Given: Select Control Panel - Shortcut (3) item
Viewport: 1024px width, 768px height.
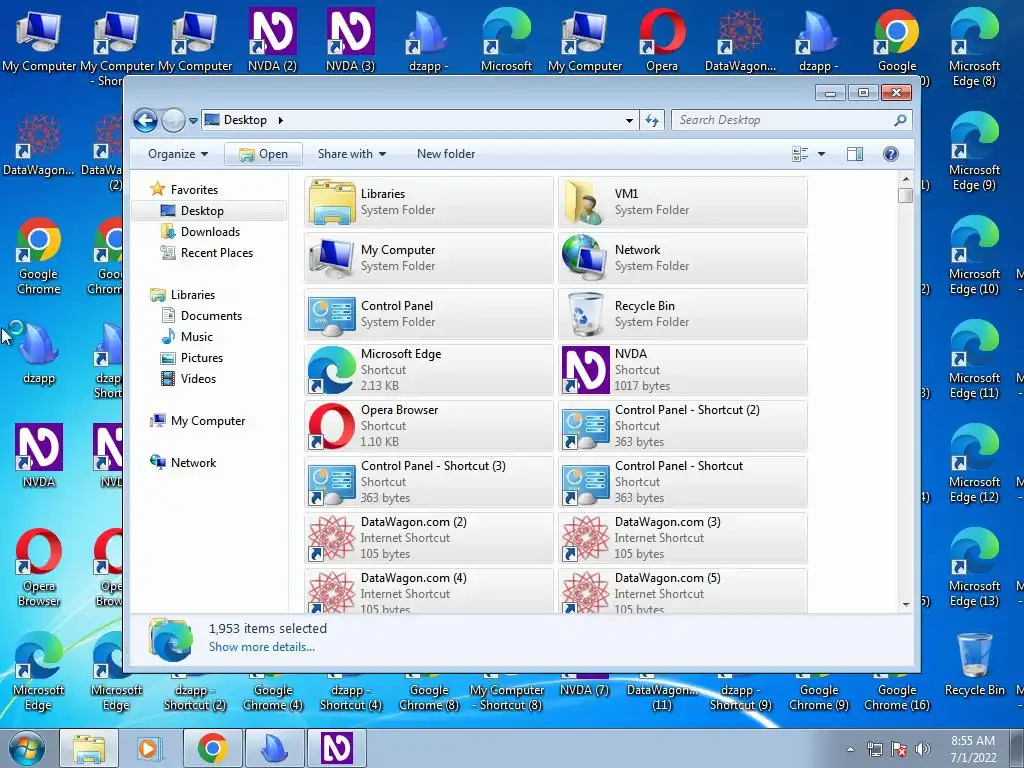Looking at the screenshot, I should 429,482.
